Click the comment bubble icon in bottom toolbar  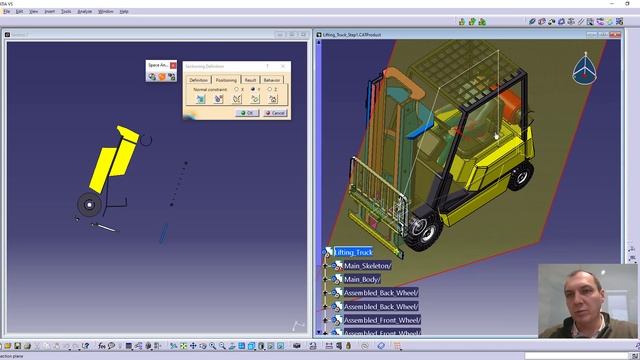(x=111, y=346)
